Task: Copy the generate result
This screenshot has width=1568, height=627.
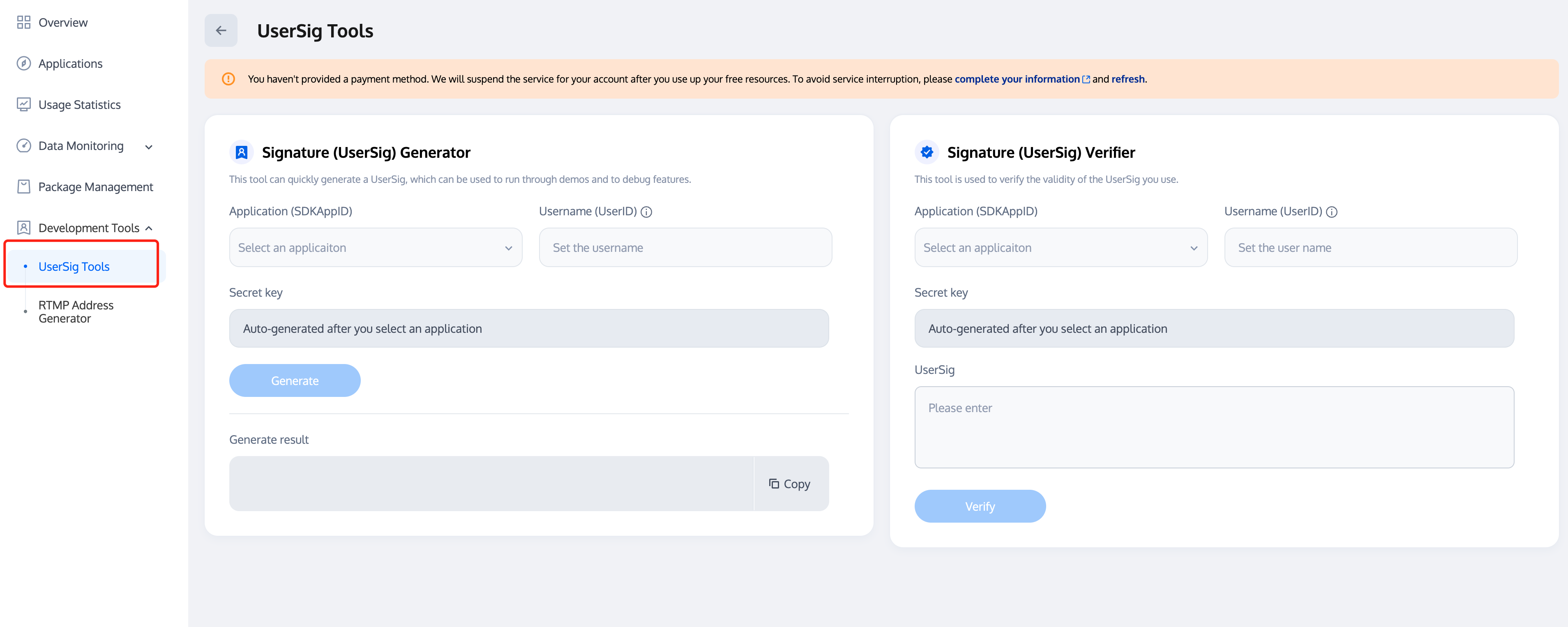Action: pos(790,484)
